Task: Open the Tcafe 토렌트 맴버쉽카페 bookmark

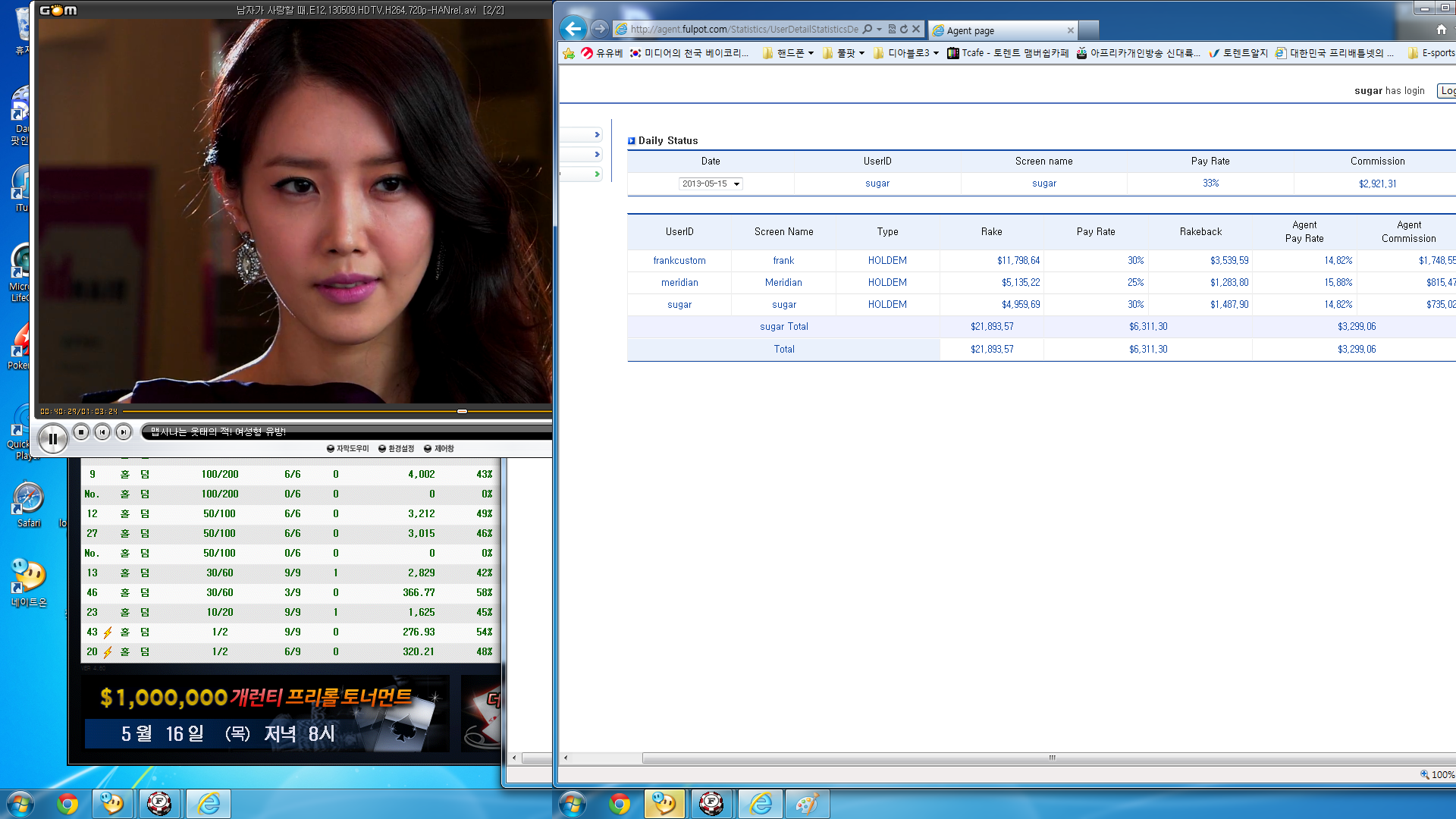Action: click(x=1008, y=53)
